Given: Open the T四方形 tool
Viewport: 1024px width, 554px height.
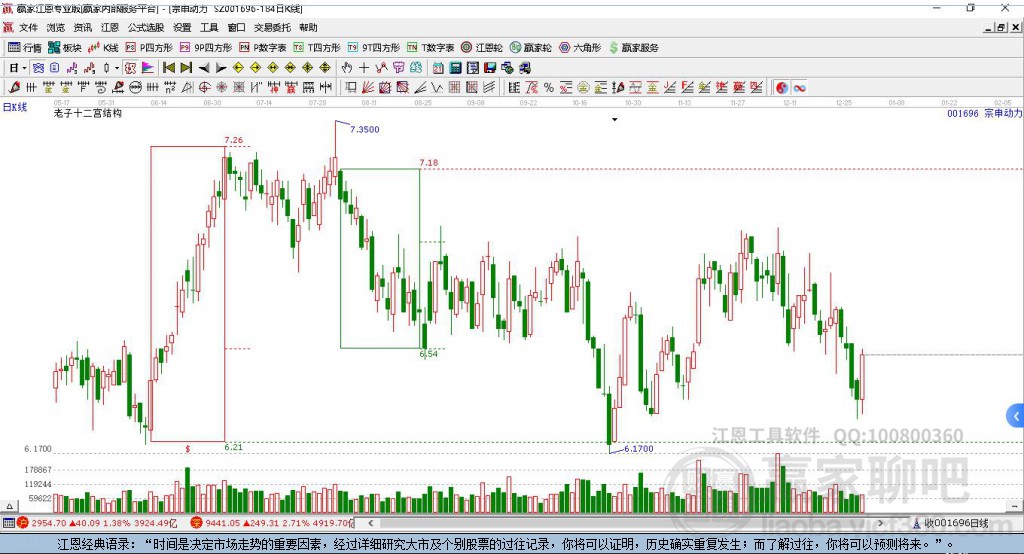Looking at the screenshot, I should pyautogui.click(x=317, y=48).
